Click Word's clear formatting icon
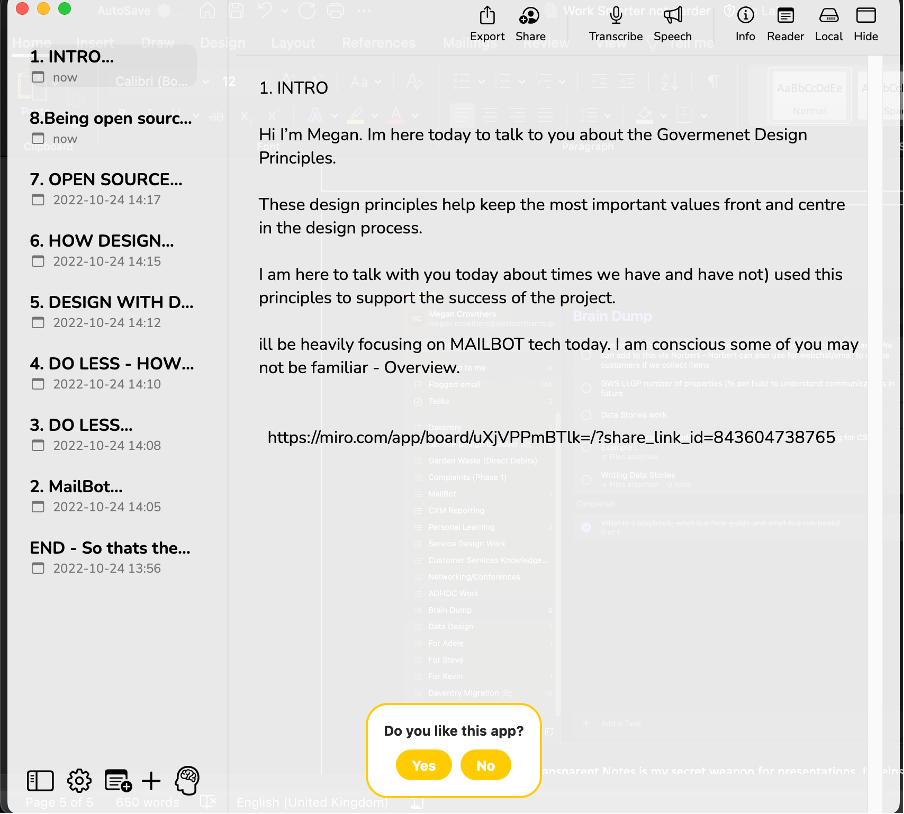This screenshot has height=814, width=904. (414, 81)
